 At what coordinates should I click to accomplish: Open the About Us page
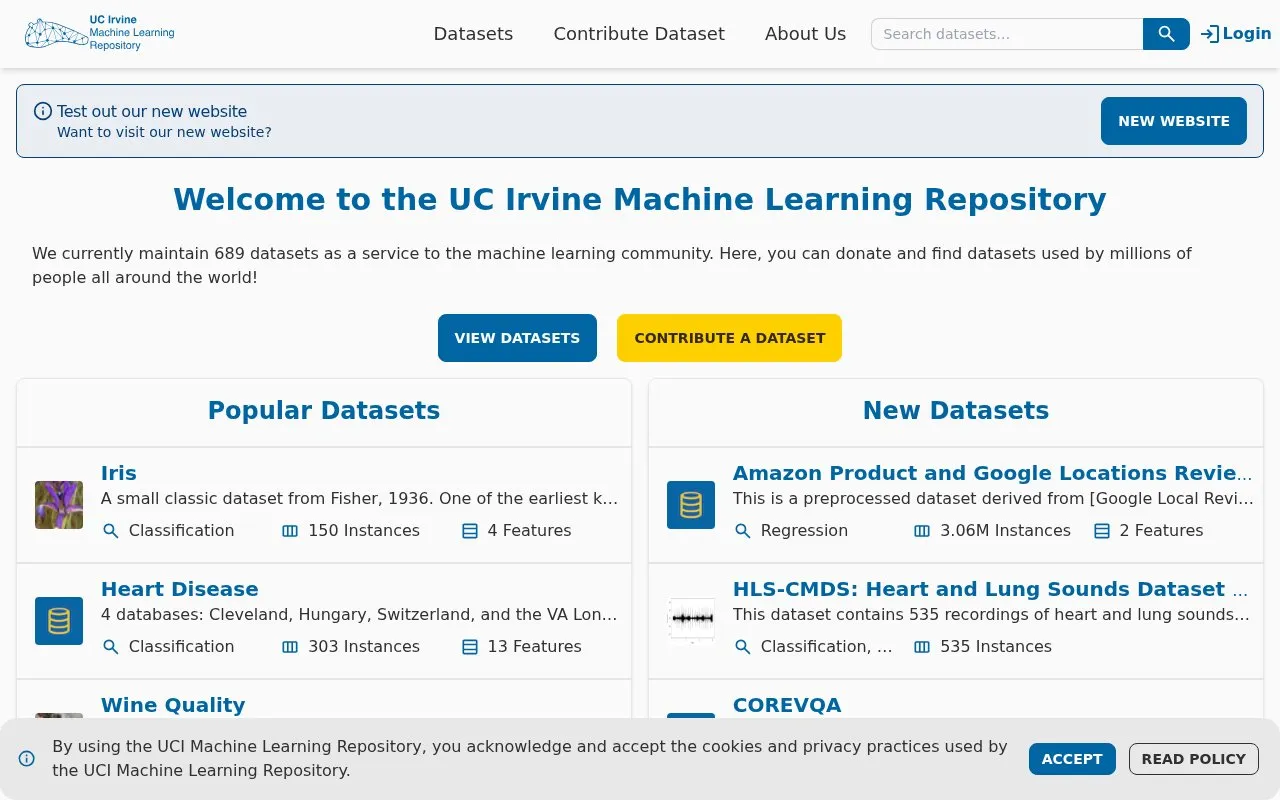[x=805, y=34]
